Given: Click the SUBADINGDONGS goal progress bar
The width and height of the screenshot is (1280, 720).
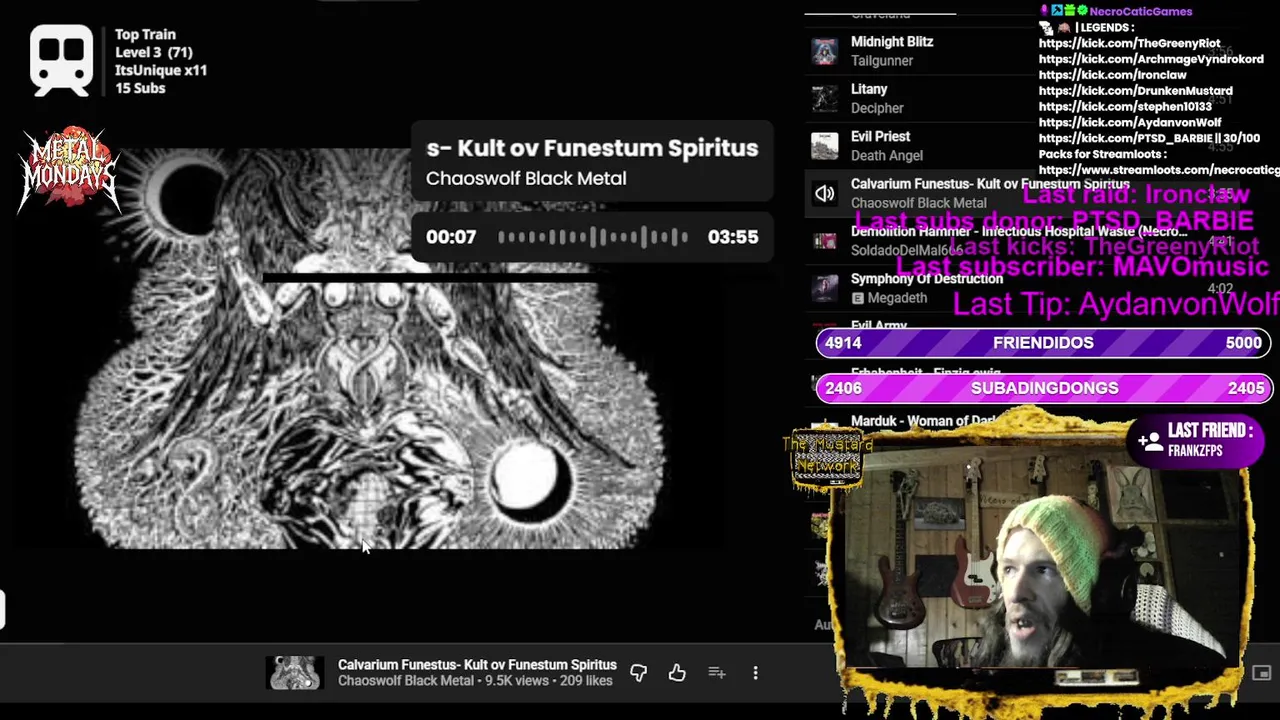Looking at the screenshot, I should 1043,388.
